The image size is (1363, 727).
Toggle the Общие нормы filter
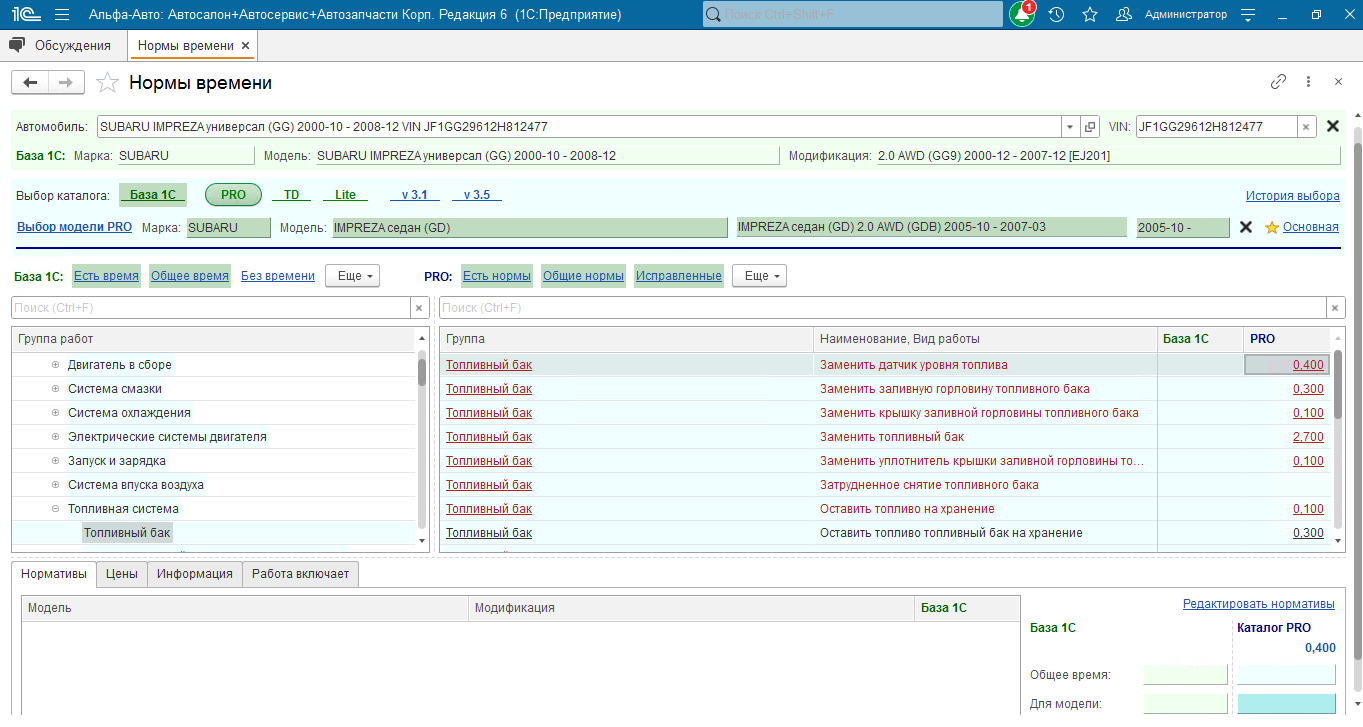[x=583, y=276]
